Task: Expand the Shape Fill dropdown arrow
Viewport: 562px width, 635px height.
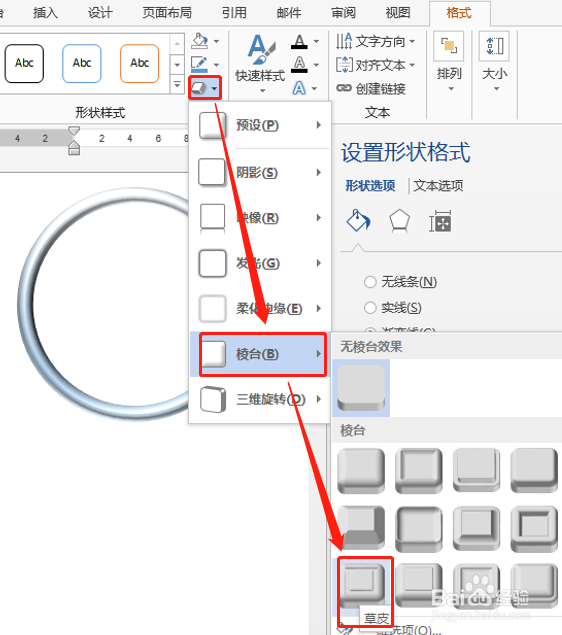Action: coord(216,41)
